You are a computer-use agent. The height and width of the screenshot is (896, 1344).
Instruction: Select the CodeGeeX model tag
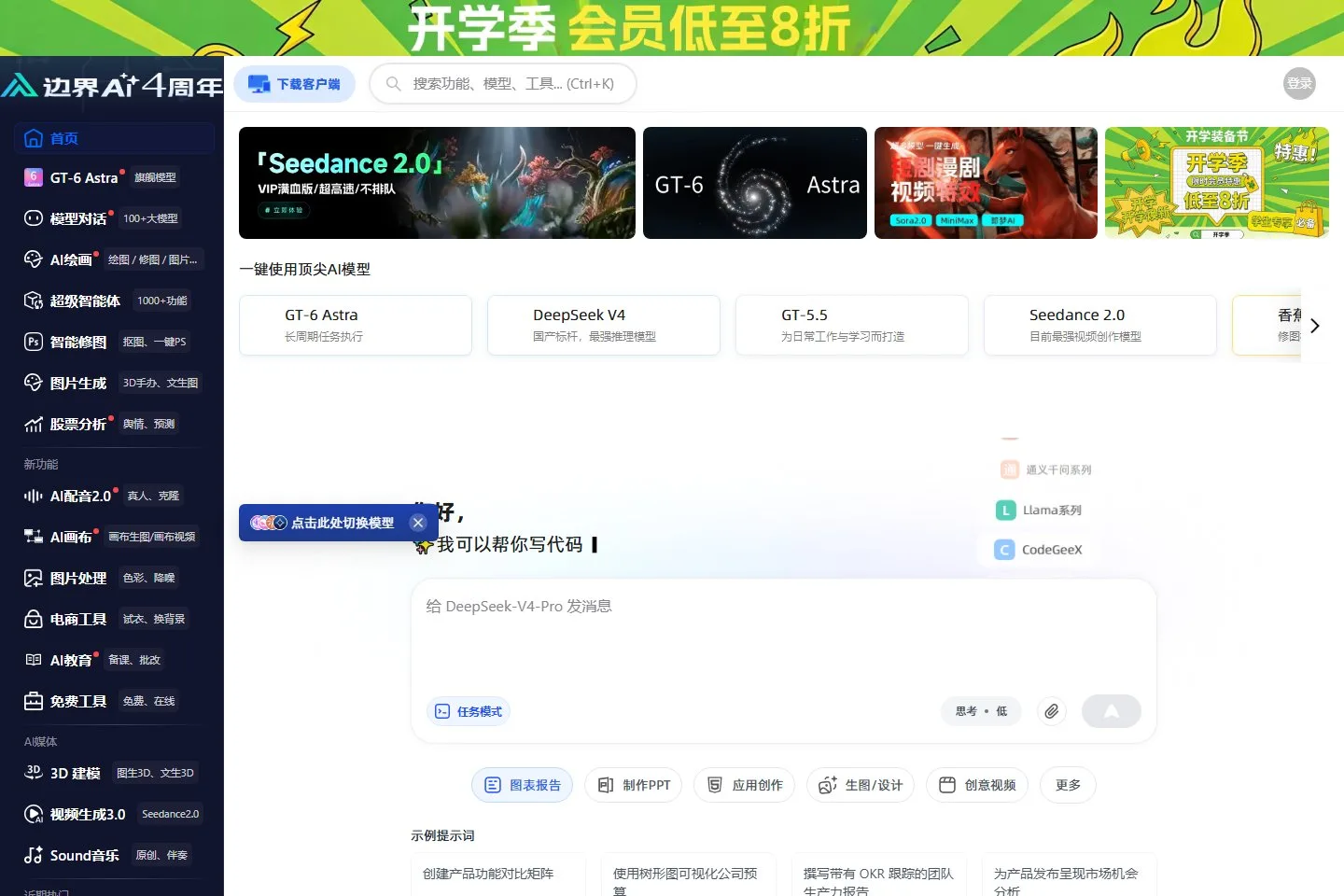[1039, 550]
